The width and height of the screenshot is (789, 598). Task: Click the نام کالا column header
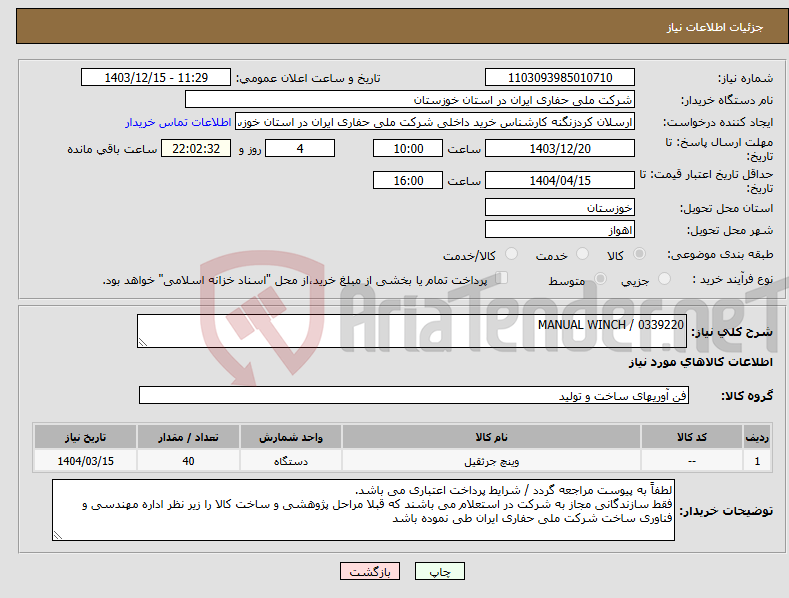[491, 437]
